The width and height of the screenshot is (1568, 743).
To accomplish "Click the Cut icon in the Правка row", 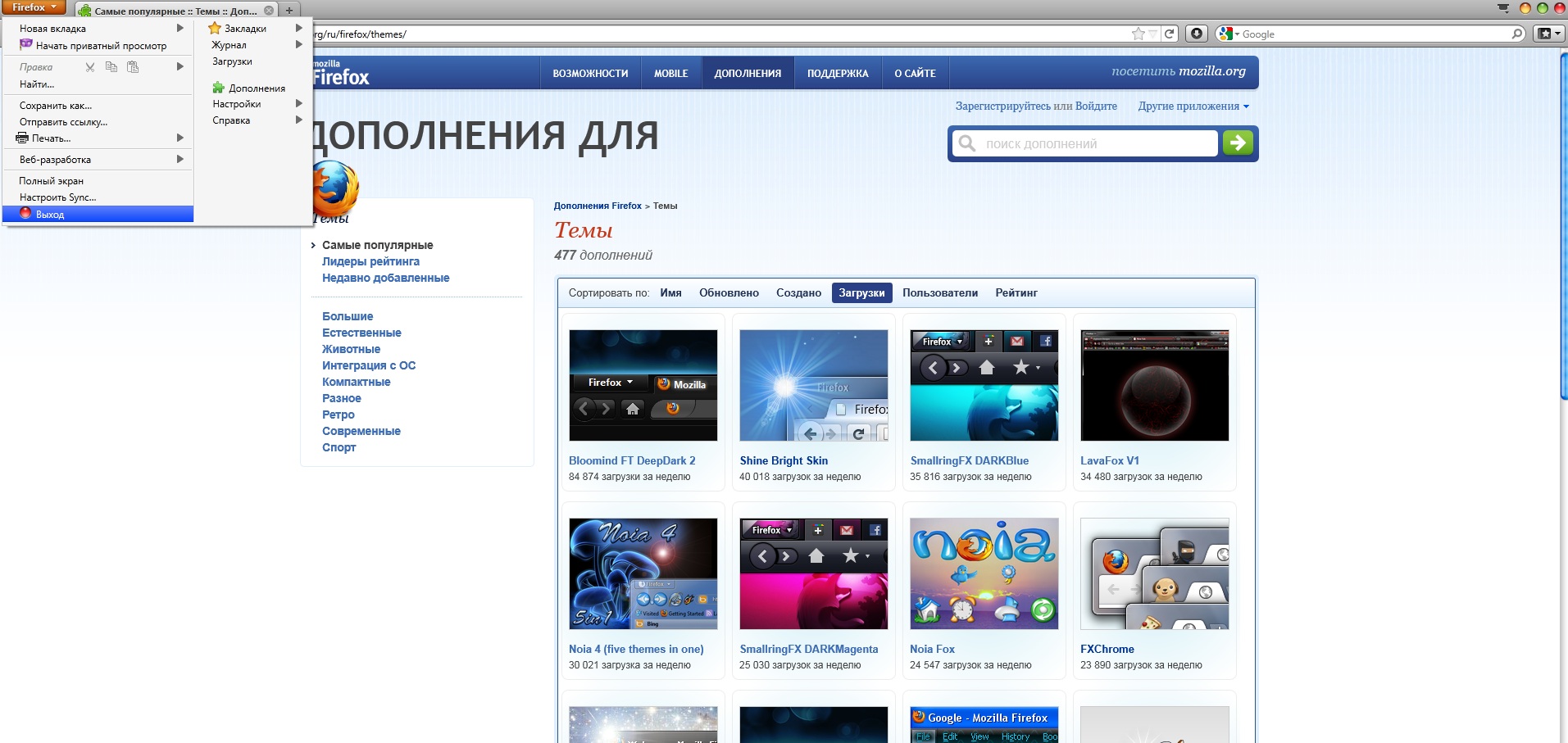I will pos(90,67).
